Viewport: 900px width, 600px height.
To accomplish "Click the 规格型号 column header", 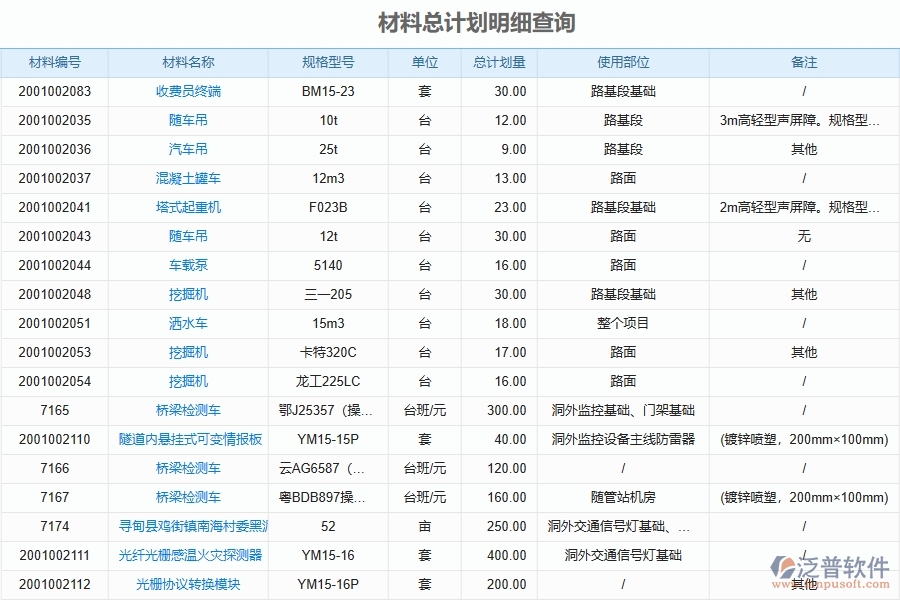I will tap(327, 61).
